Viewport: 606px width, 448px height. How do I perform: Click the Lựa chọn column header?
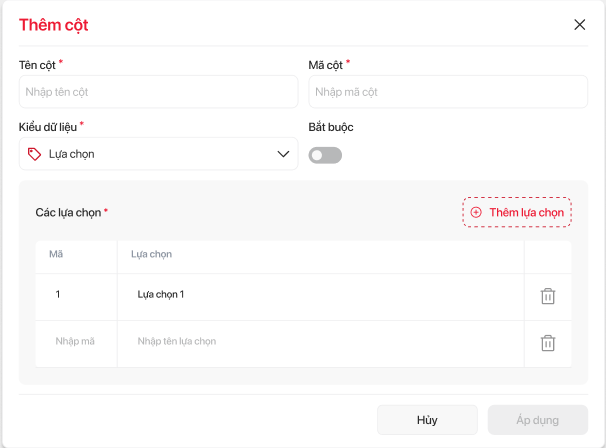[152, 254]
